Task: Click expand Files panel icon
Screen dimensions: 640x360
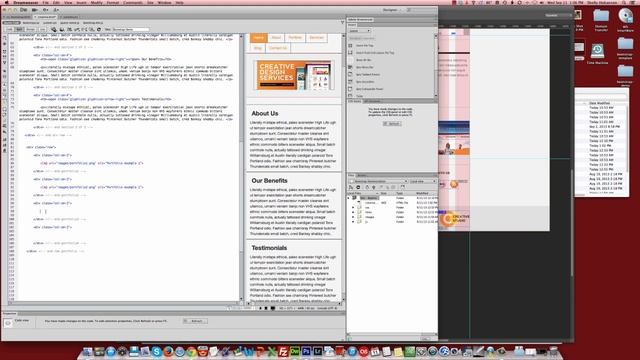Action: [402, 187]
